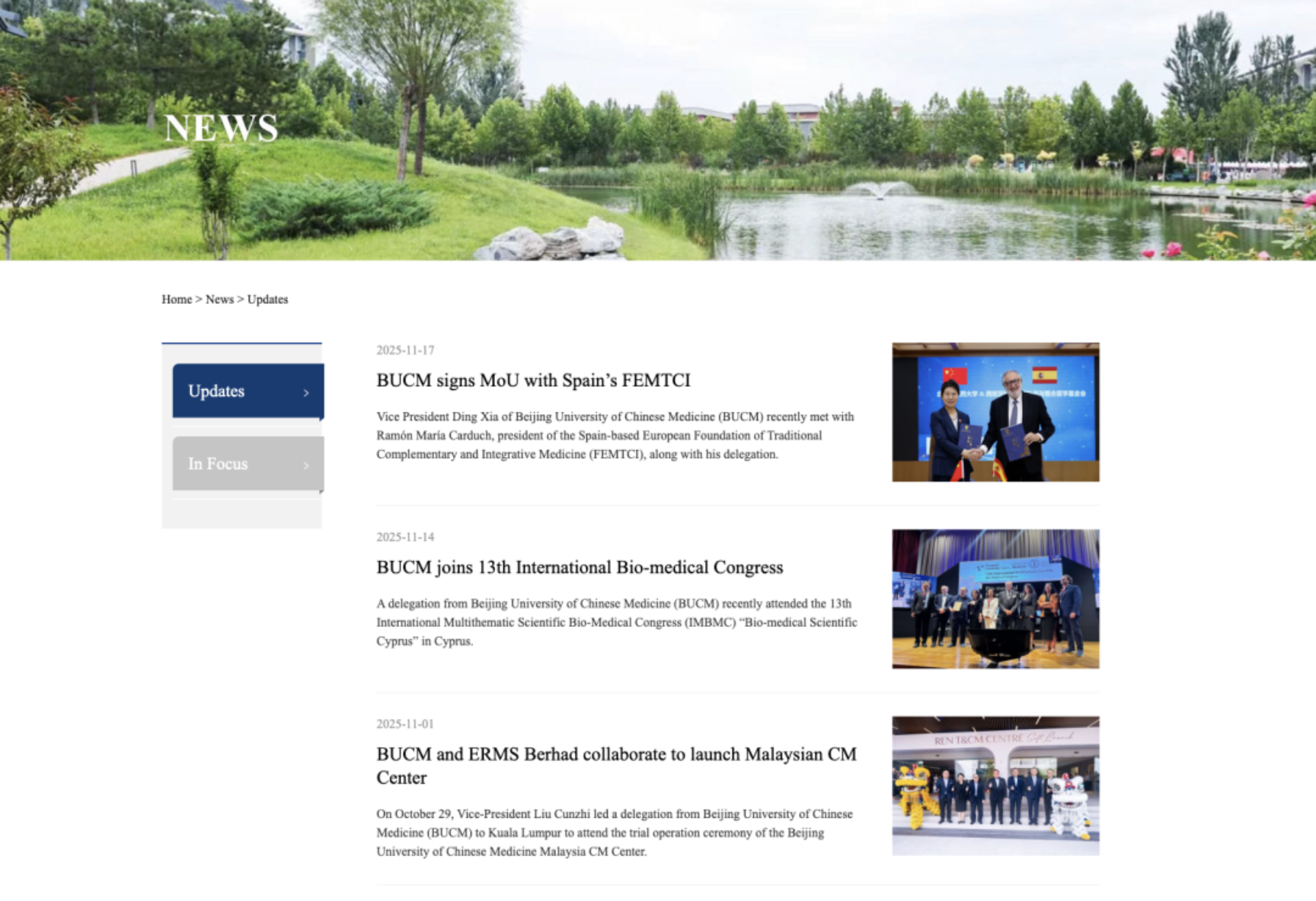This screenshot has height=901, width=1316.
Task: View the Bio-medical Congress group photo
Action: click(x=995, y=599)
